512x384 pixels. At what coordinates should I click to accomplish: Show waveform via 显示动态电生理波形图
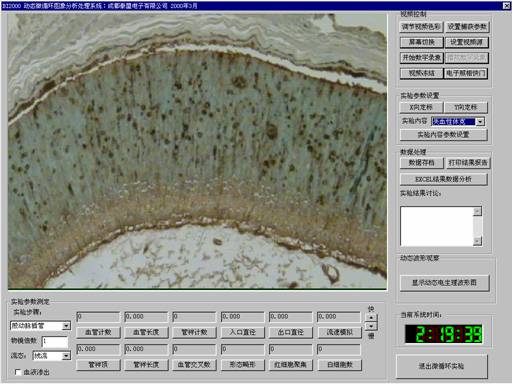click(x=444, y=283)
